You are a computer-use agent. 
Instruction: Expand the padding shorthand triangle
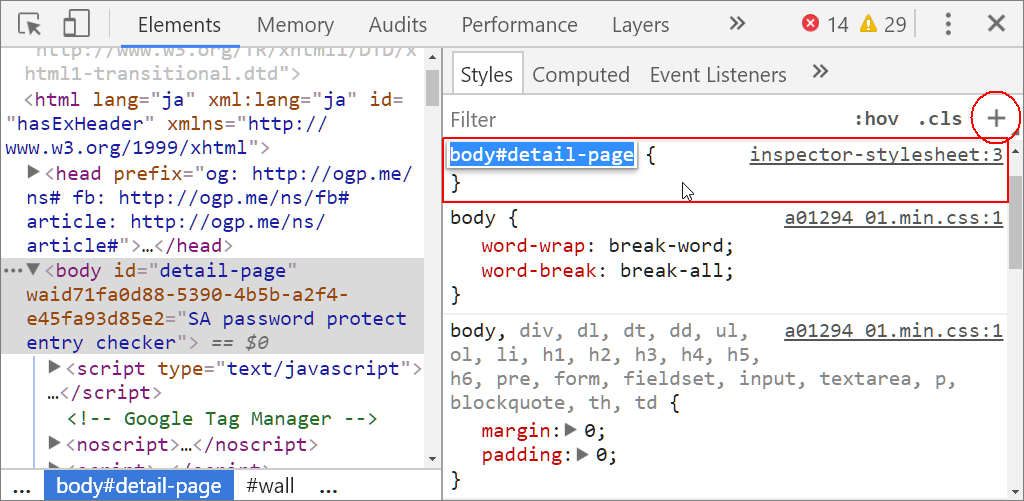(x=581, y=455)
